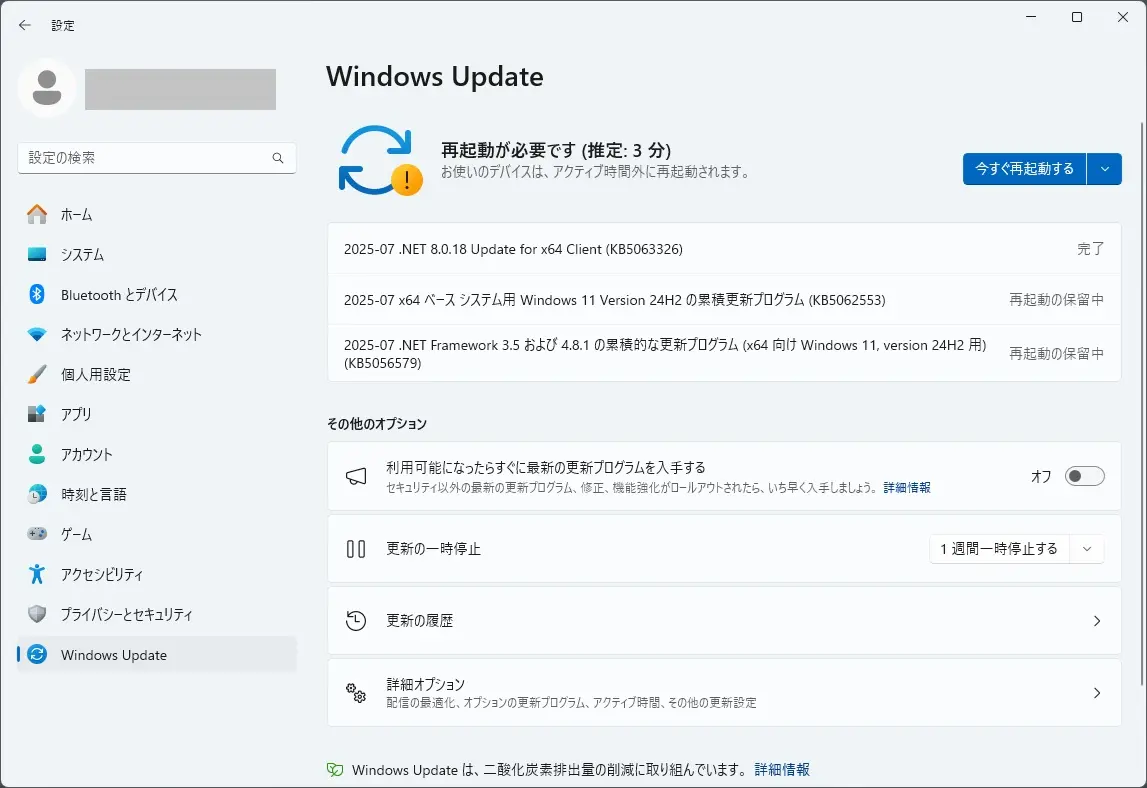The image size is (1147, 788).
Task: Open 更新の履歴 via its right chevron
Action: tap(1097, 621)
